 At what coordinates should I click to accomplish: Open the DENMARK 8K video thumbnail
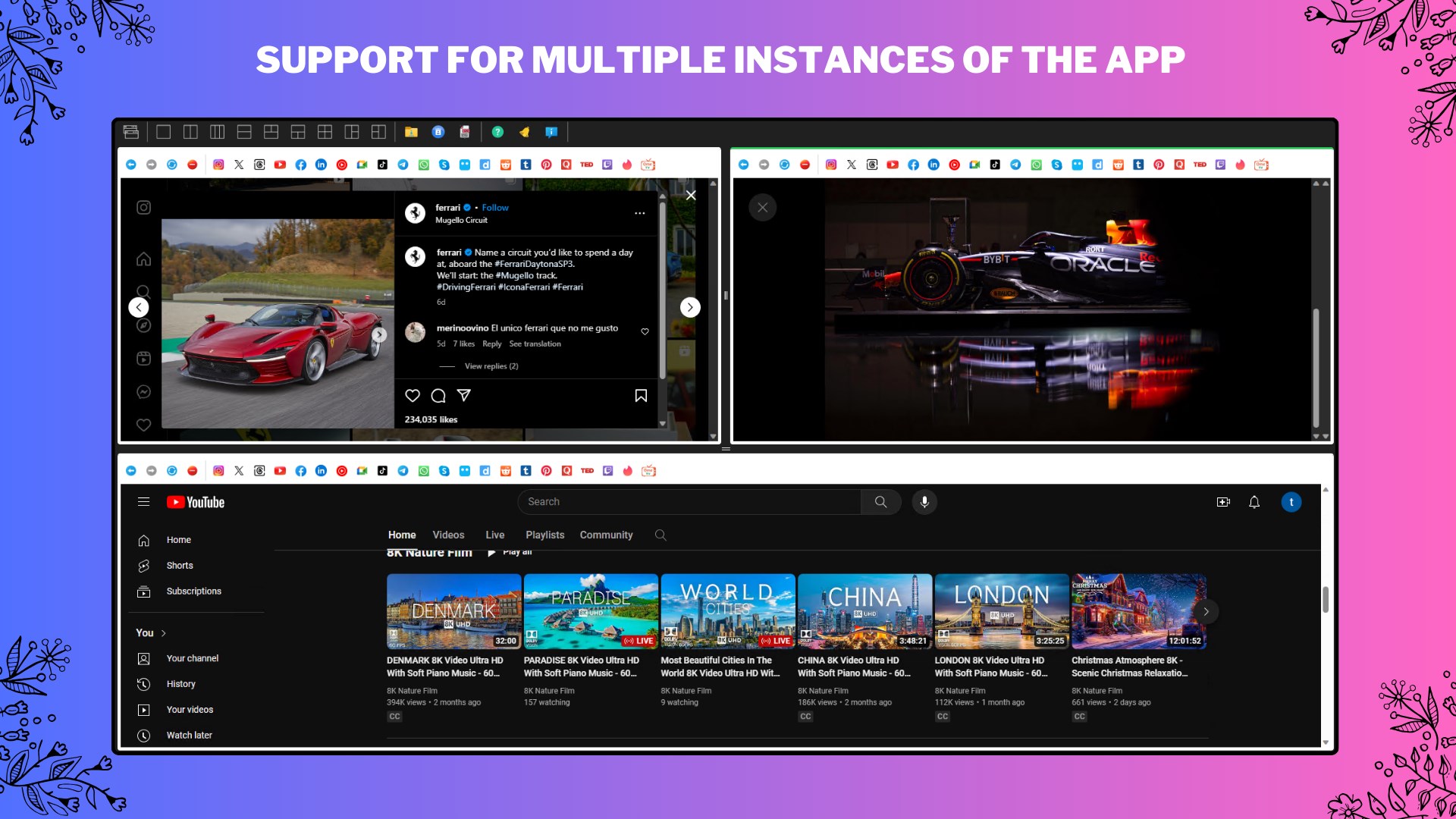(x=453, y=611)
